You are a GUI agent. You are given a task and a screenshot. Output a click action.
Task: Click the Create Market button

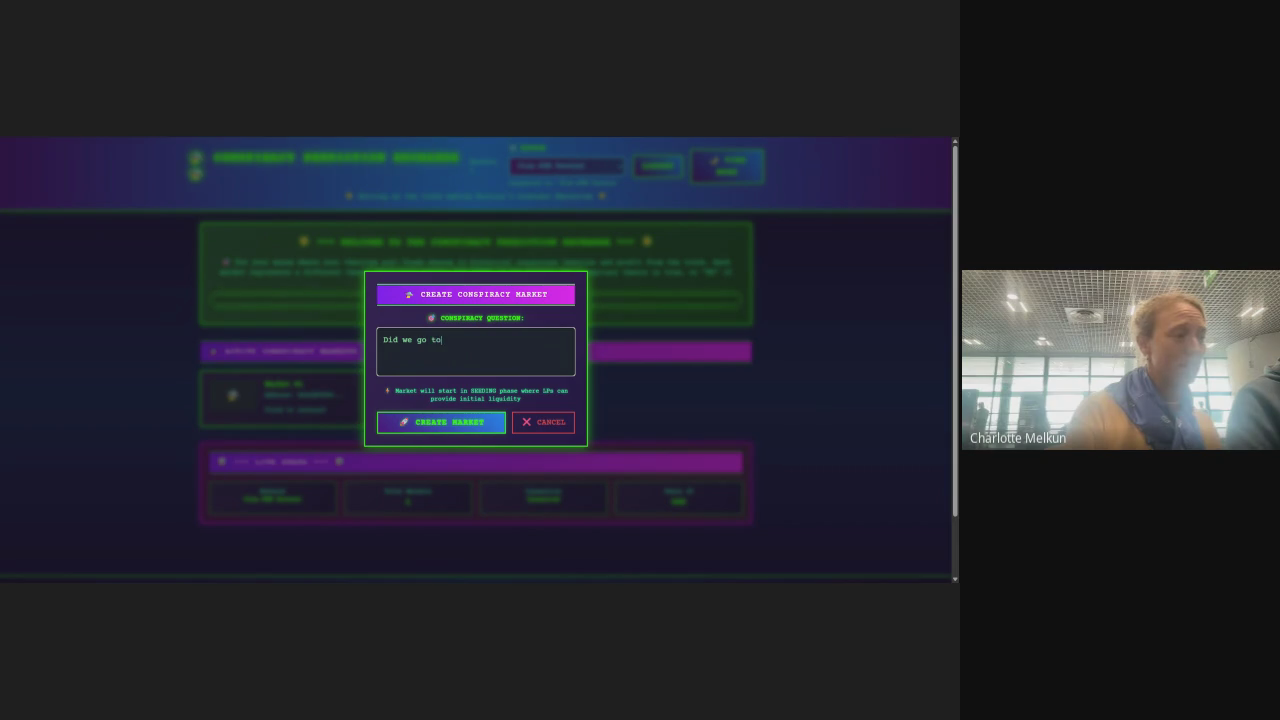(x=441, y=422)
